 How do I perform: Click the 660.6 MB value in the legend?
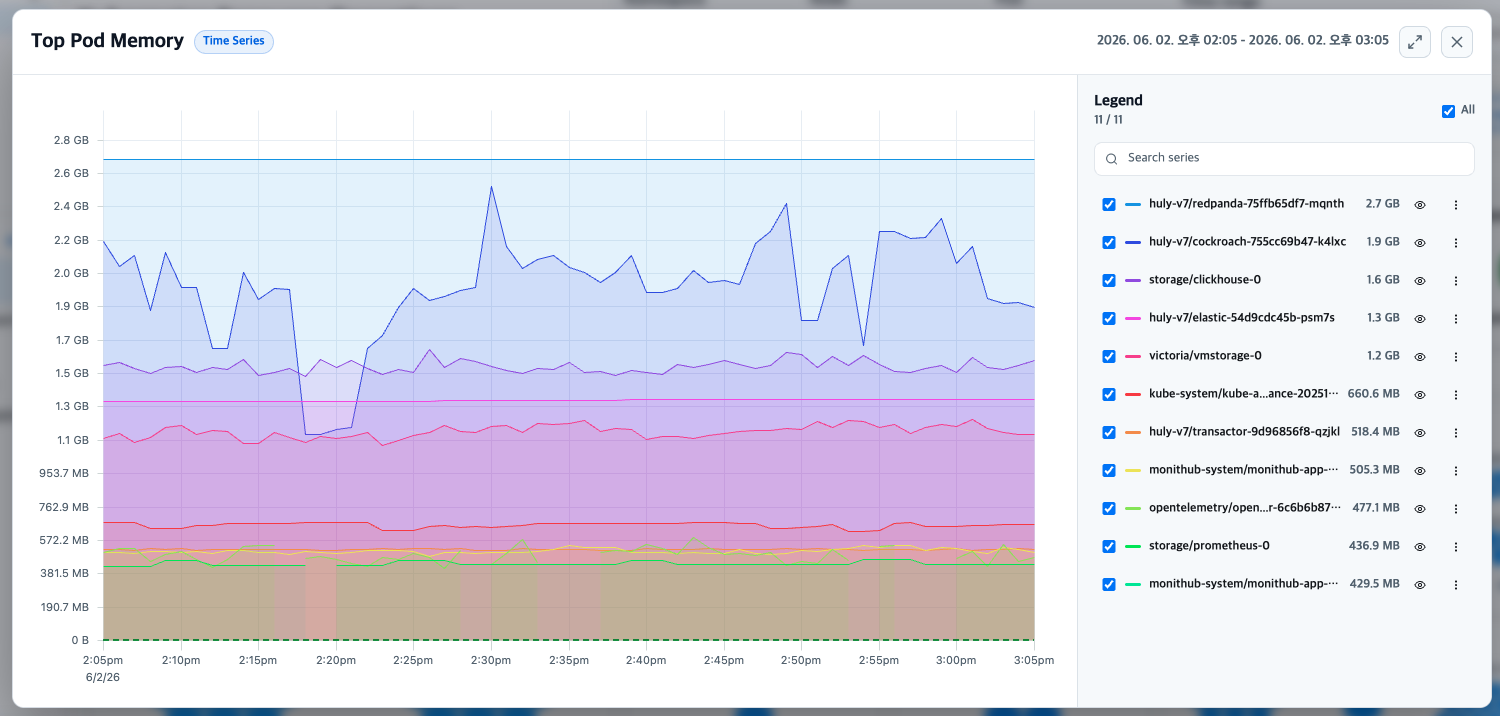click(x=1373, y=394)
